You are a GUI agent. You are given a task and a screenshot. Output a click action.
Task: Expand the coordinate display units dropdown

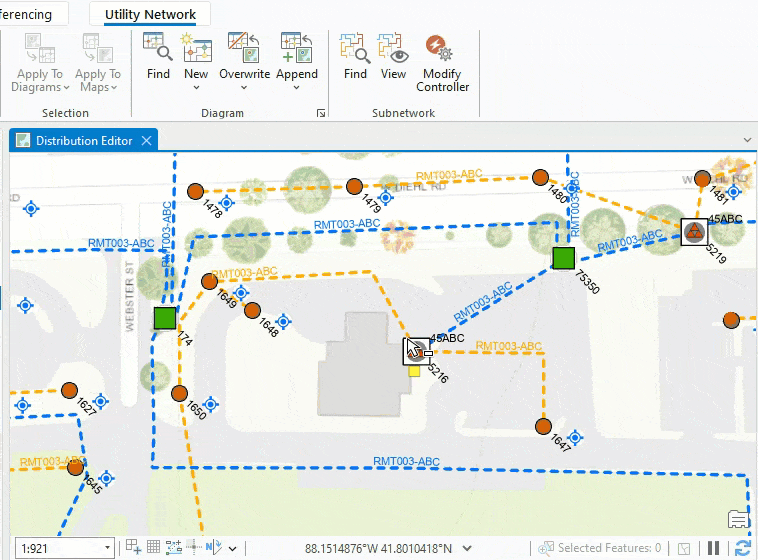coord(467,548)
